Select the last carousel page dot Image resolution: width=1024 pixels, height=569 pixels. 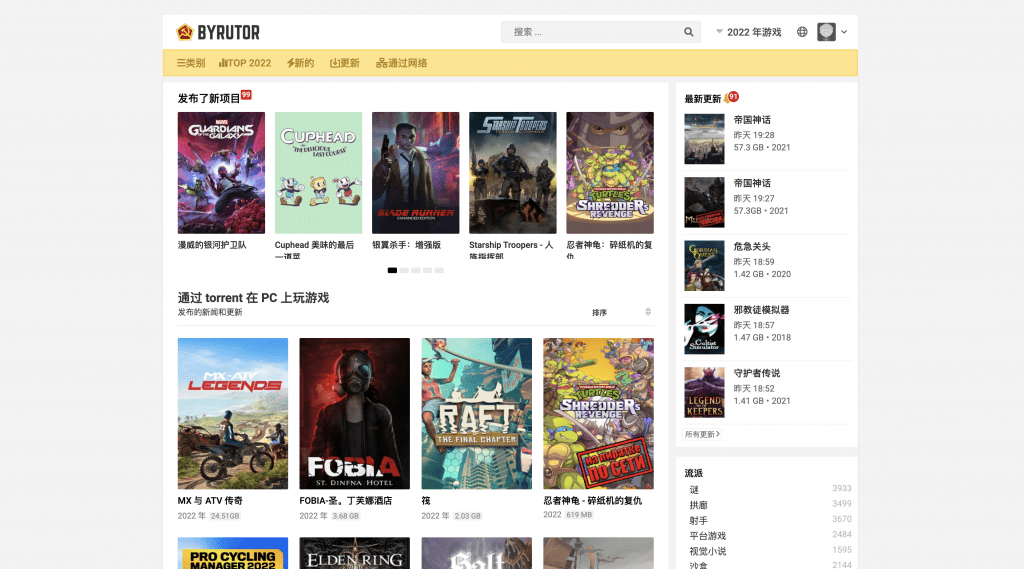[439, 270]
